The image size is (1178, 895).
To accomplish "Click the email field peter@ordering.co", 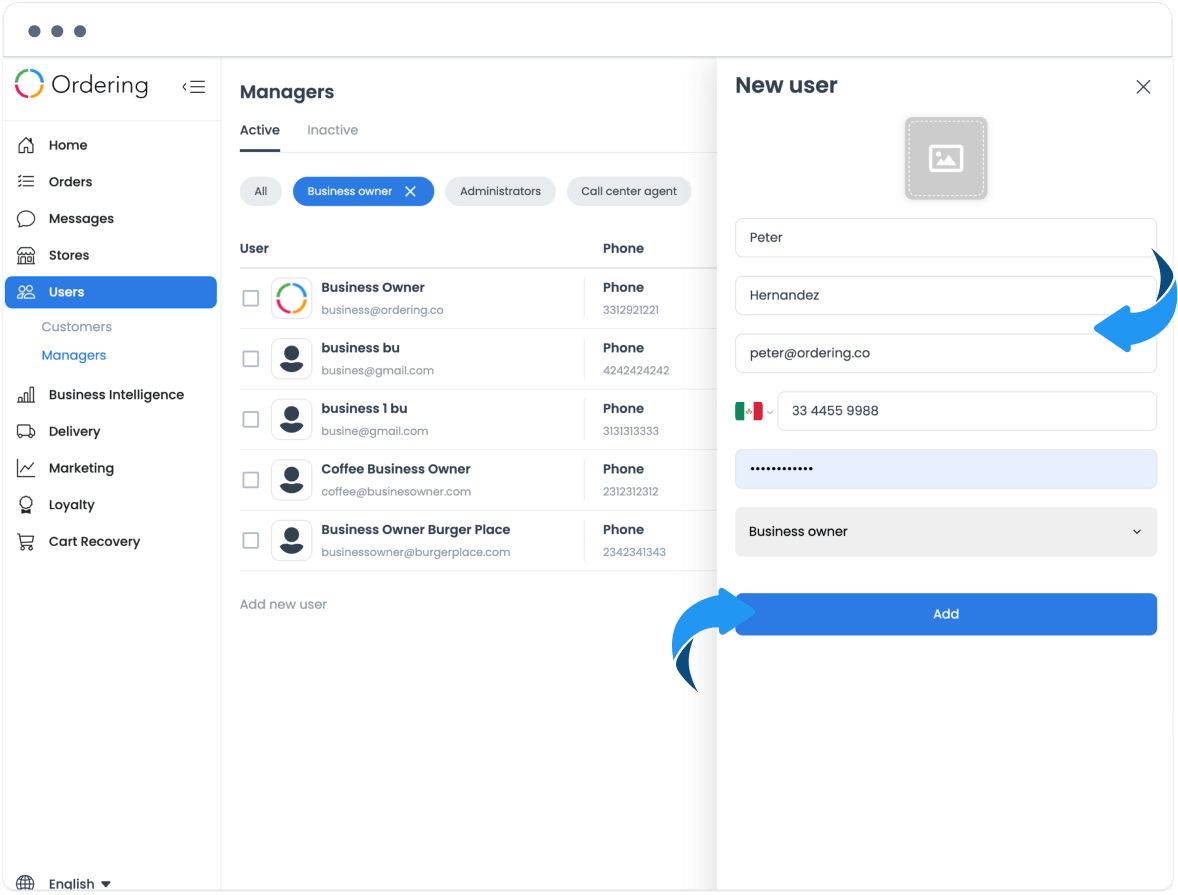I will (946, 353).
